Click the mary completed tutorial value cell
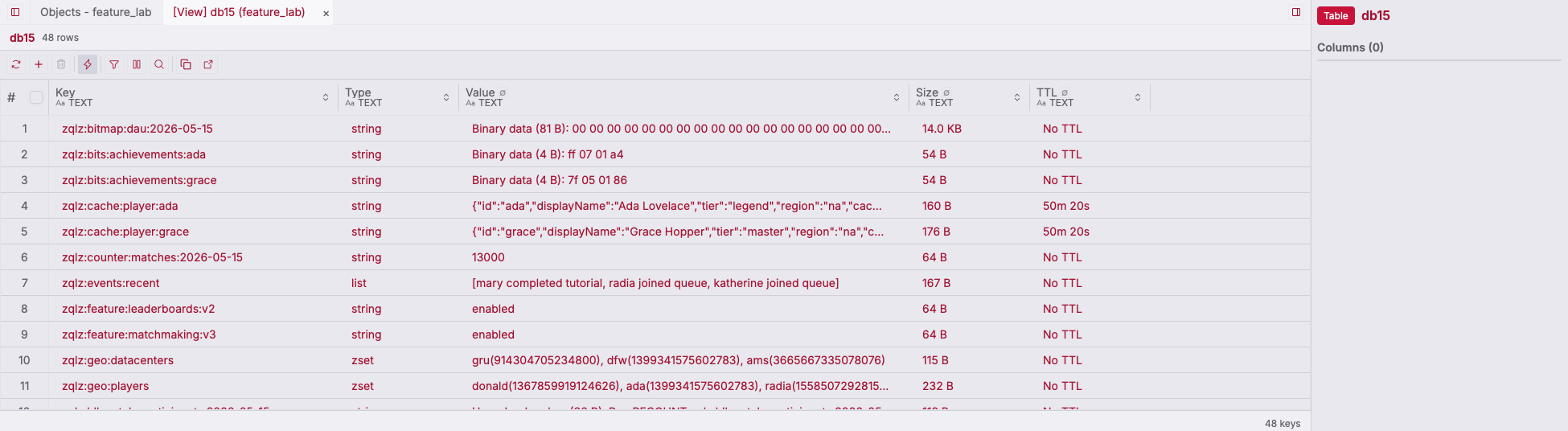Screen dimensions: 1568x431 (x=683, y=283)
